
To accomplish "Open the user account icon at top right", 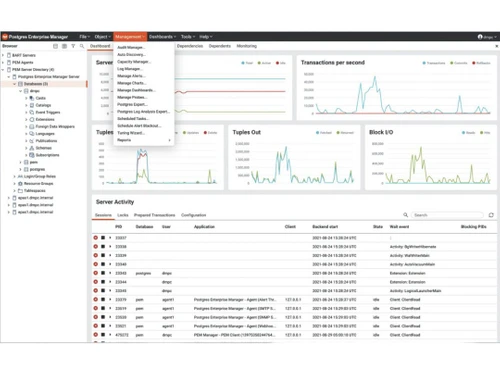I will point(480,37).
